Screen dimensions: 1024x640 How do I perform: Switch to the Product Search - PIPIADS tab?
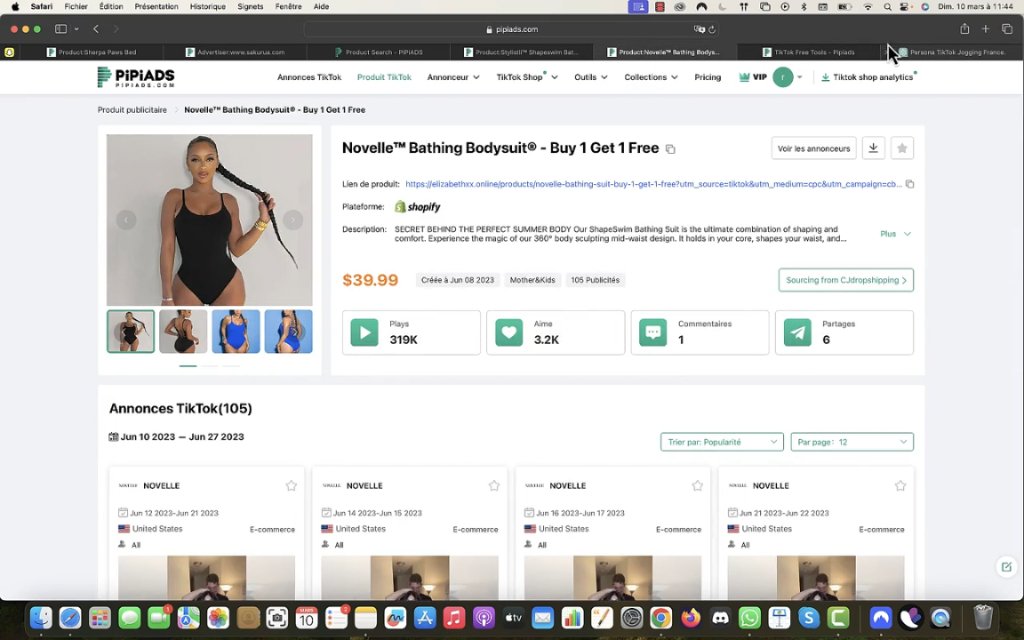(x=378, y=52)
